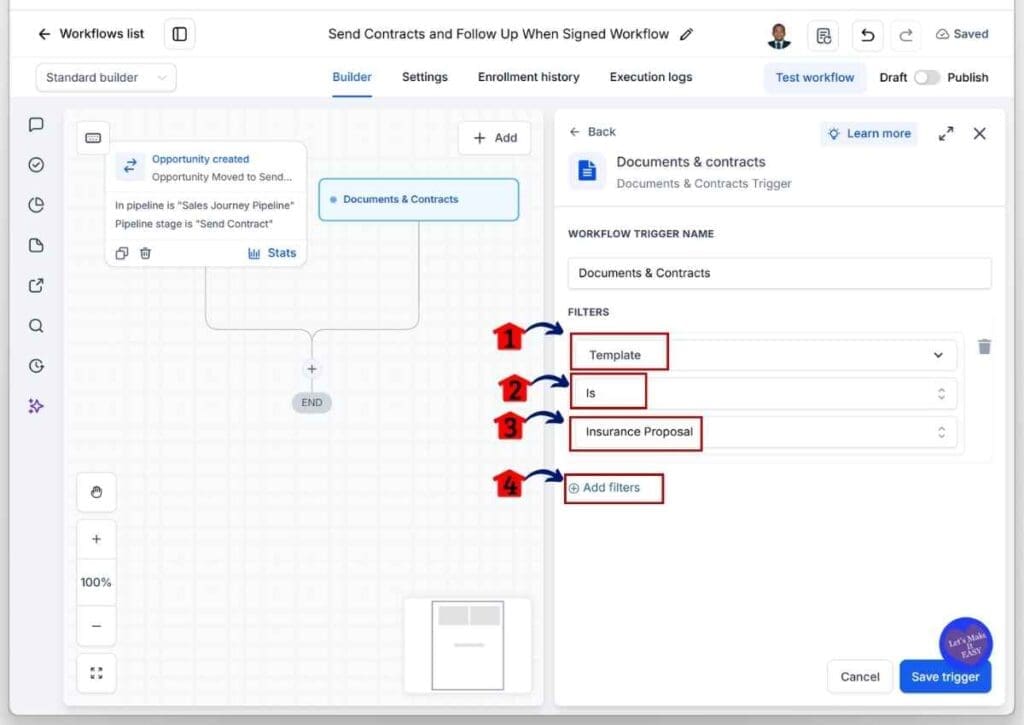
Task: Zoom out on the canvas
Action: (x=97, y=626)
